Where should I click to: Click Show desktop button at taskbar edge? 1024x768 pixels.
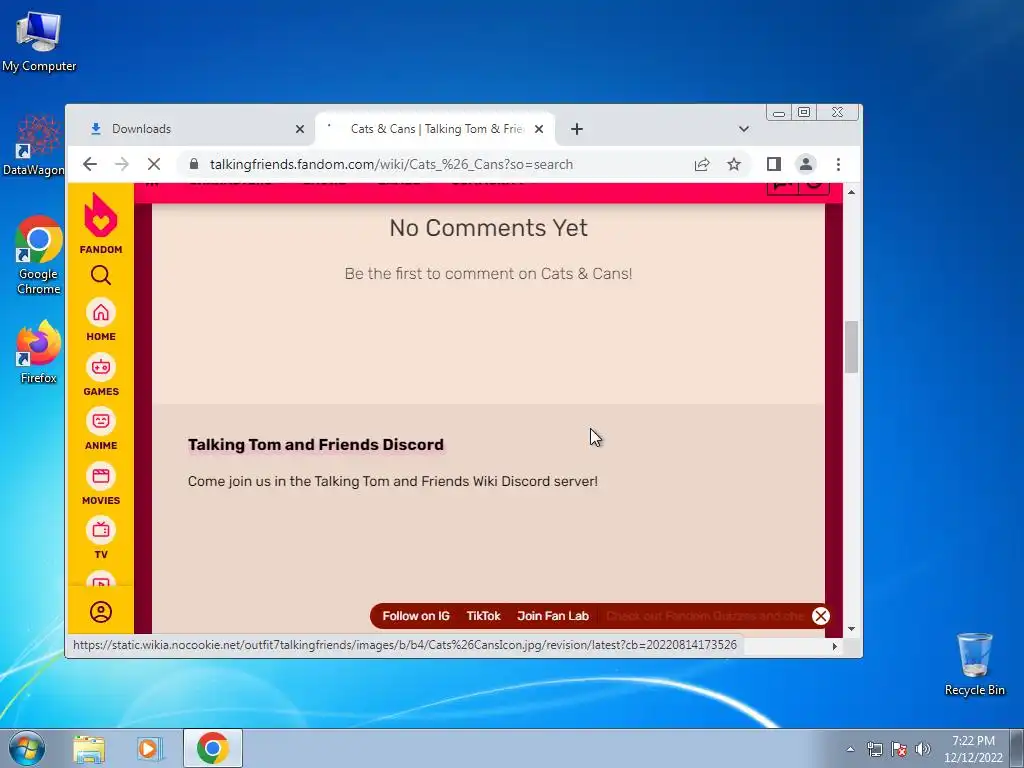pyautogui.click(x=1017, y=748)
